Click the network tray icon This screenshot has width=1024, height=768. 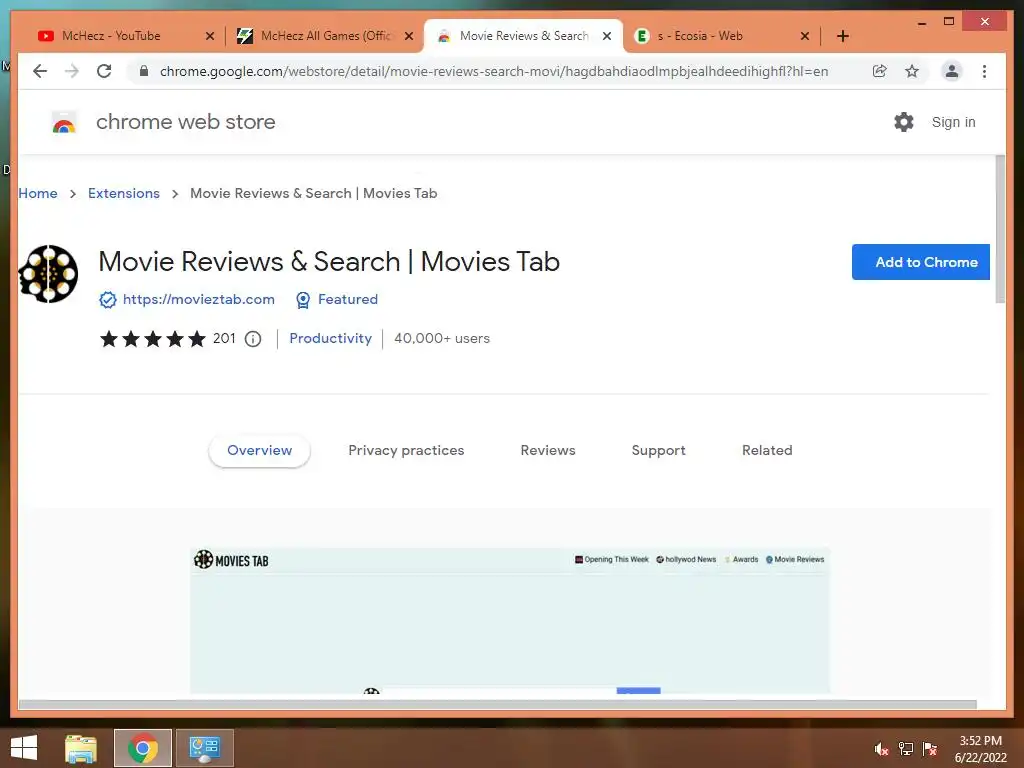click(x=906, y=750)
